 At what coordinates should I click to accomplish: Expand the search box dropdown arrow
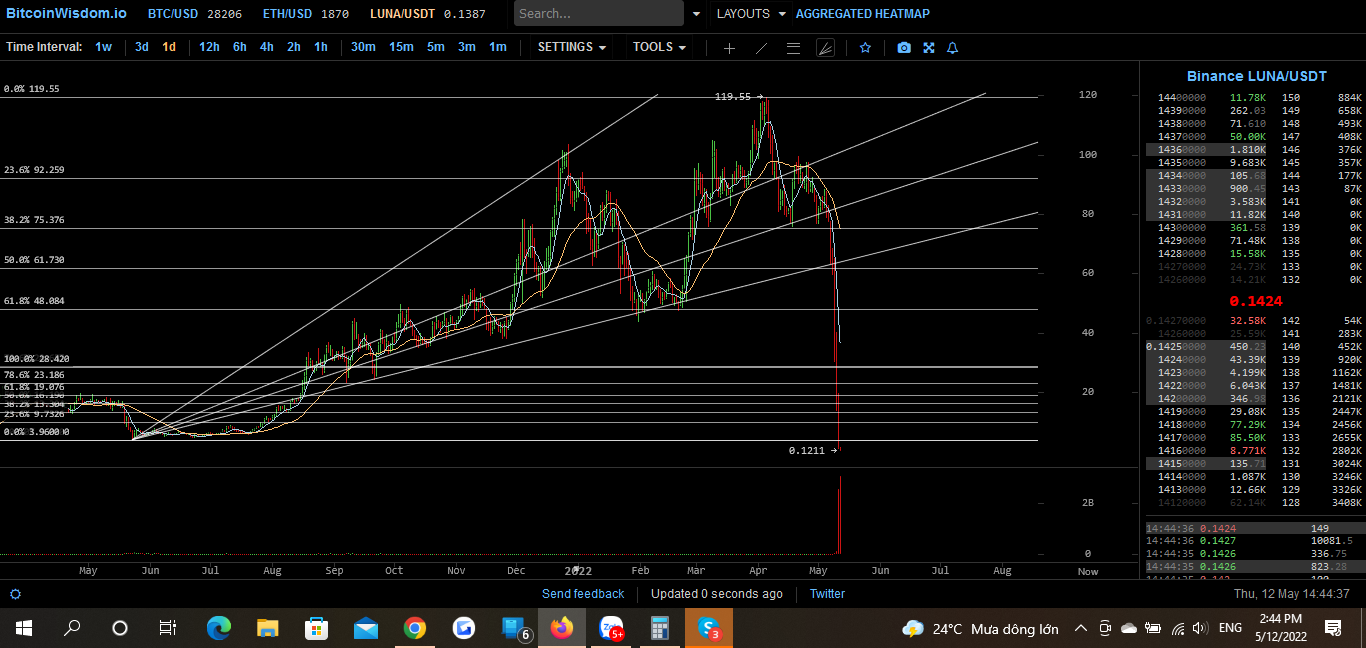[696, 14]
